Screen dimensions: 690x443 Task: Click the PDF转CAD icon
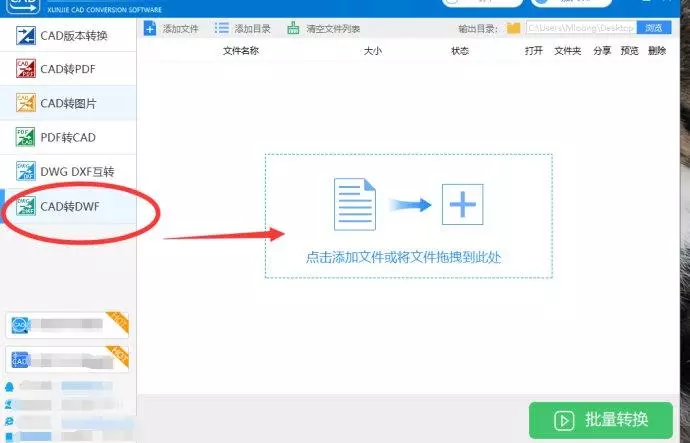pyautogui.click(x=26, y=137)
